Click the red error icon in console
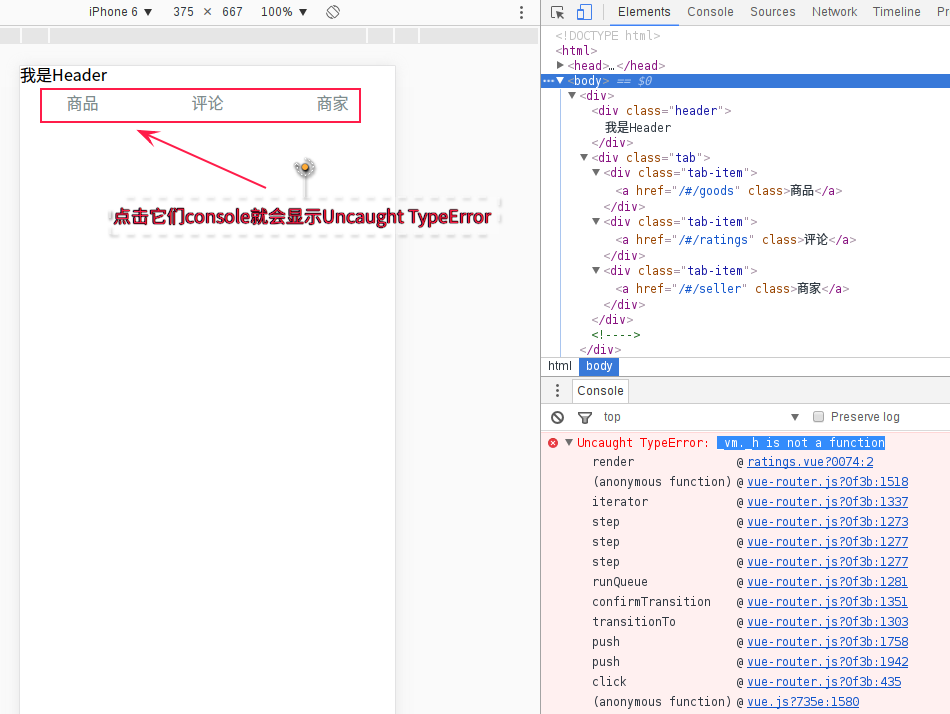 point(553,443)
